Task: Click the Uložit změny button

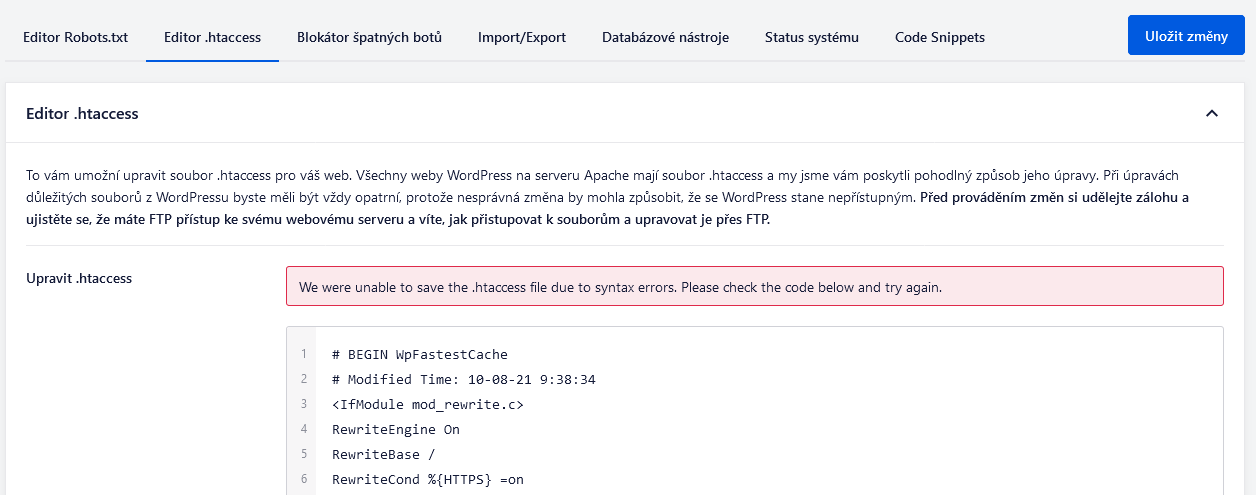Action: pos(1186,35)
